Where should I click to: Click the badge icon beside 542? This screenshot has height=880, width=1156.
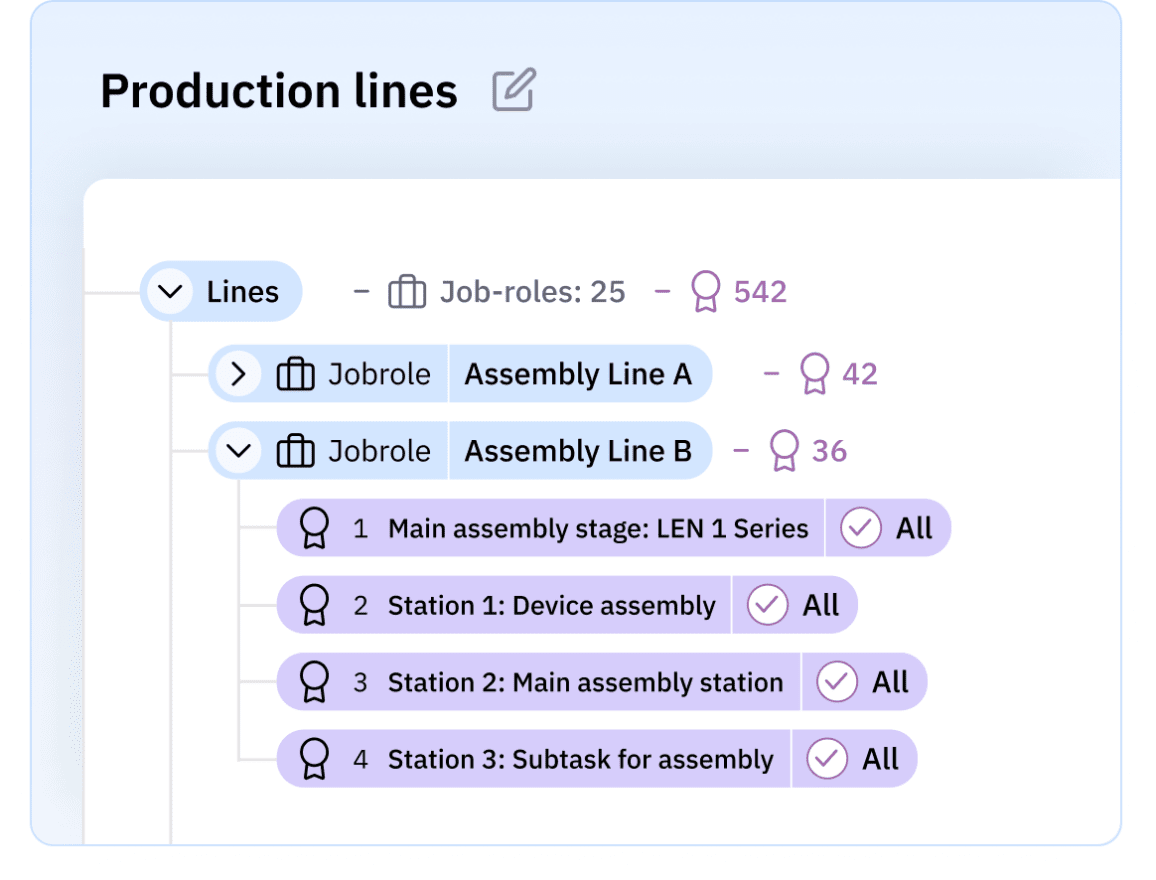[x=706, y=292]
